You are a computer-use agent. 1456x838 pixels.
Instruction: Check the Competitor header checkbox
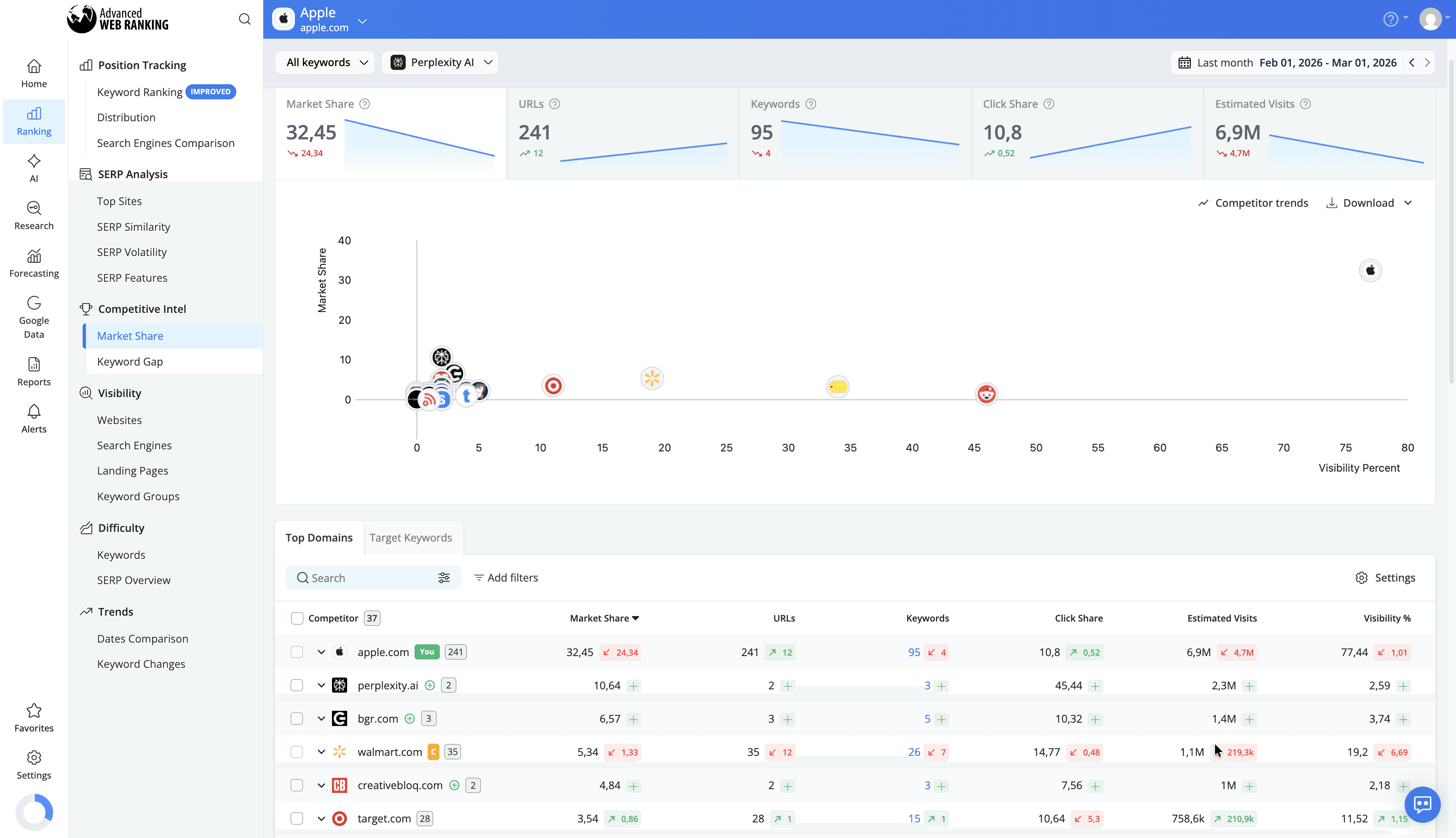[x=297, y=618]
